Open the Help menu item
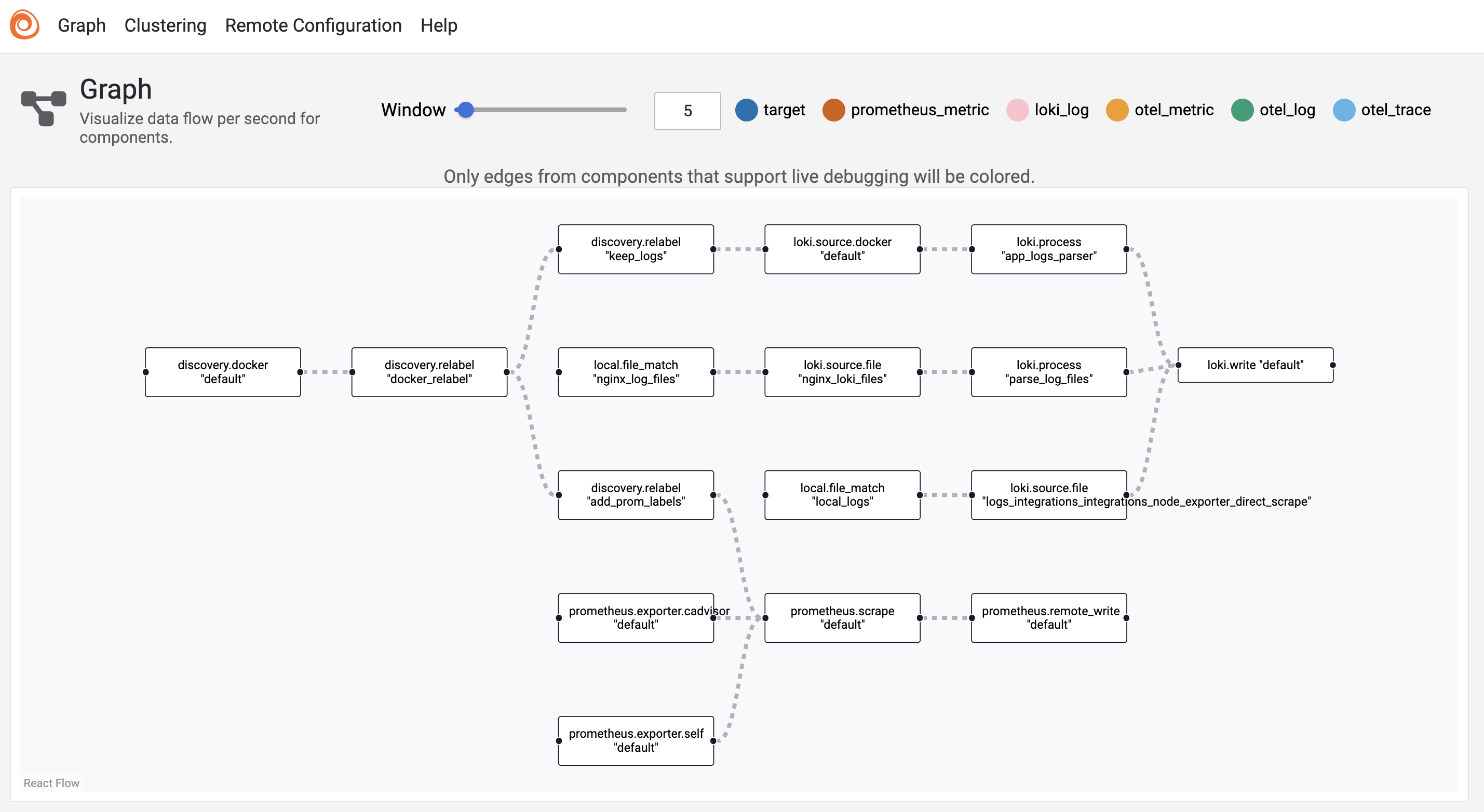 point(438,25)
